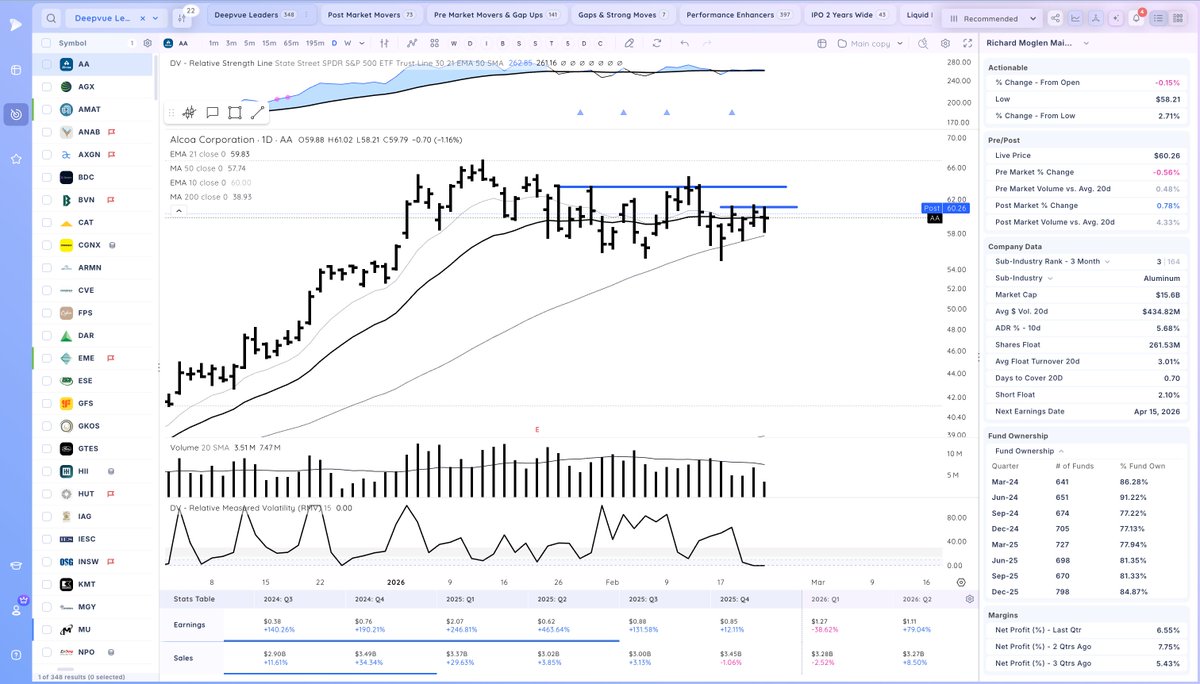Click the refresh chart icon

coord(656,43)
